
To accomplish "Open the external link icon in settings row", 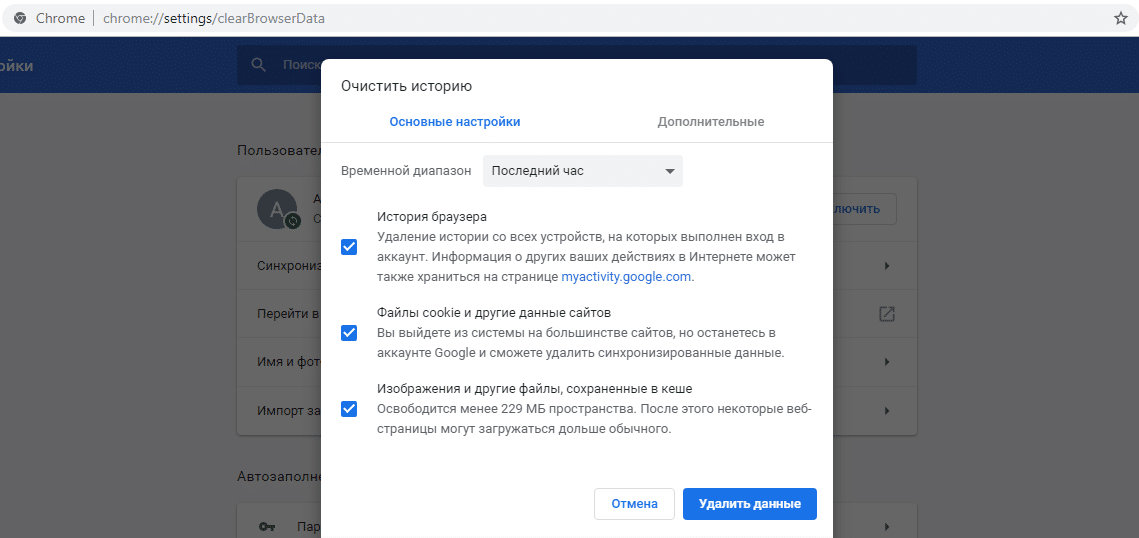I will (886, 314).
